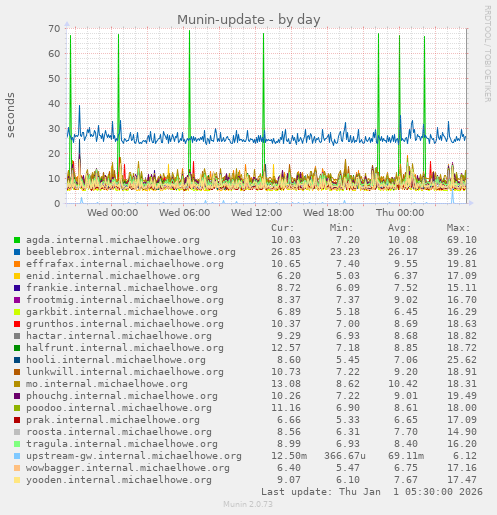Select prak.internal.michaelhowe.org legend label
This screenshot has height=515, width=497.
[x=113, y=420]
